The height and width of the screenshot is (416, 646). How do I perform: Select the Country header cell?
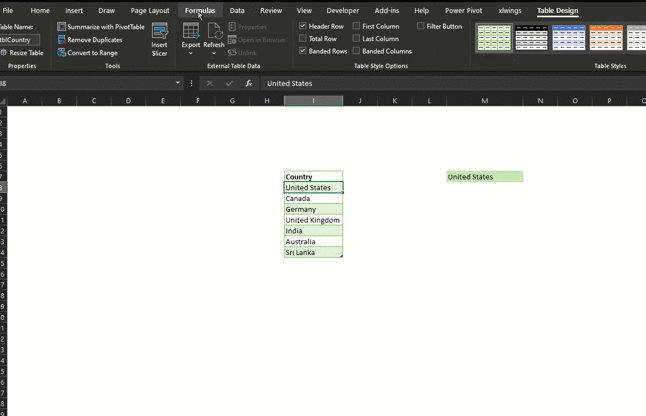(x=313, y=177)
